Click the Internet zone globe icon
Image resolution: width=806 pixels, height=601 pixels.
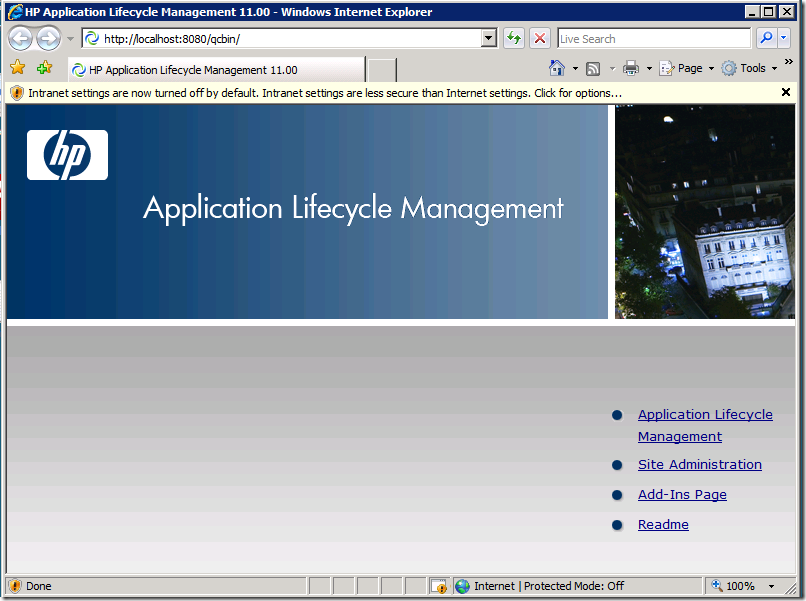(463, 586)
